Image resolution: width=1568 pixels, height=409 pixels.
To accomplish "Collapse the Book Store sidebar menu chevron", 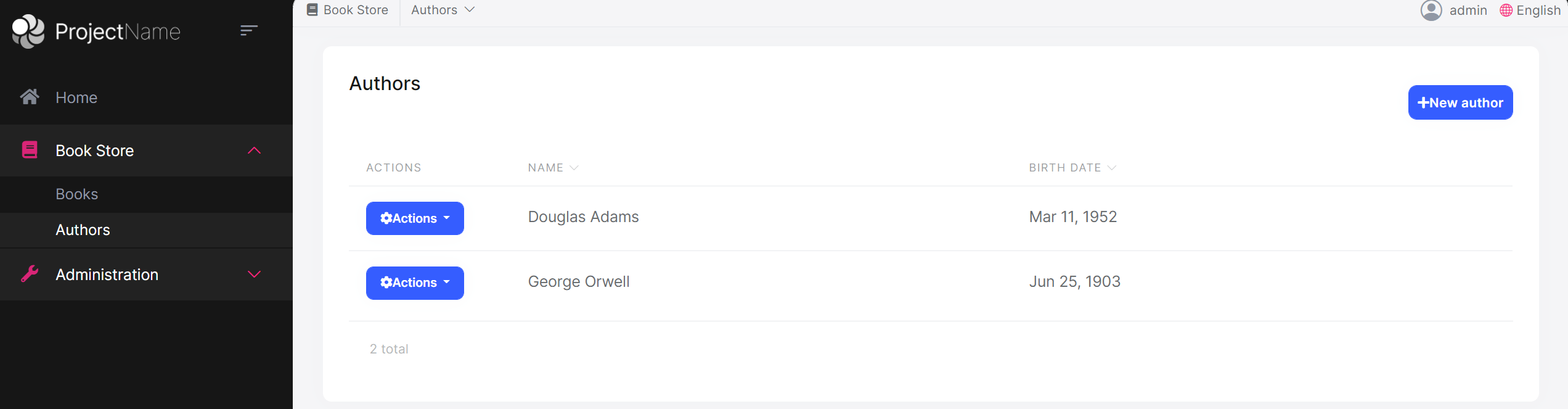I will (254, 151).
